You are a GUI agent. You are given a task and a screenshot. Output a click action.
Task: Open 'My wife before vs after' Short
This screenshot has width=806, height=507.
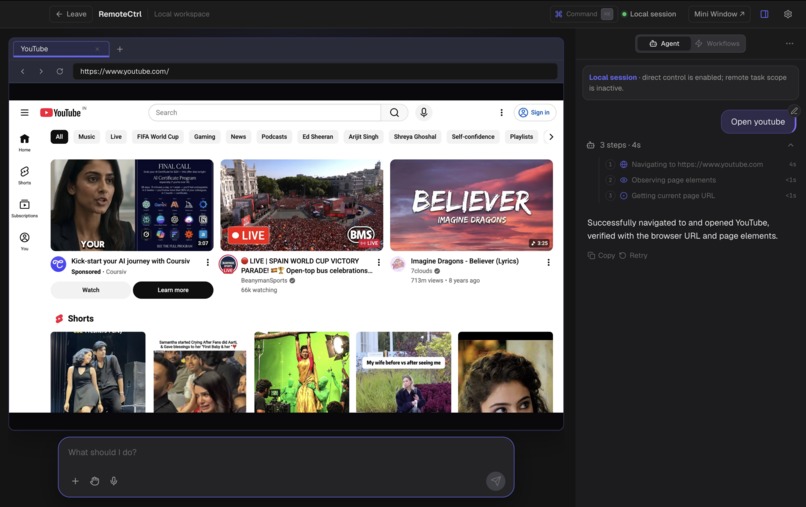coord(404,372)
